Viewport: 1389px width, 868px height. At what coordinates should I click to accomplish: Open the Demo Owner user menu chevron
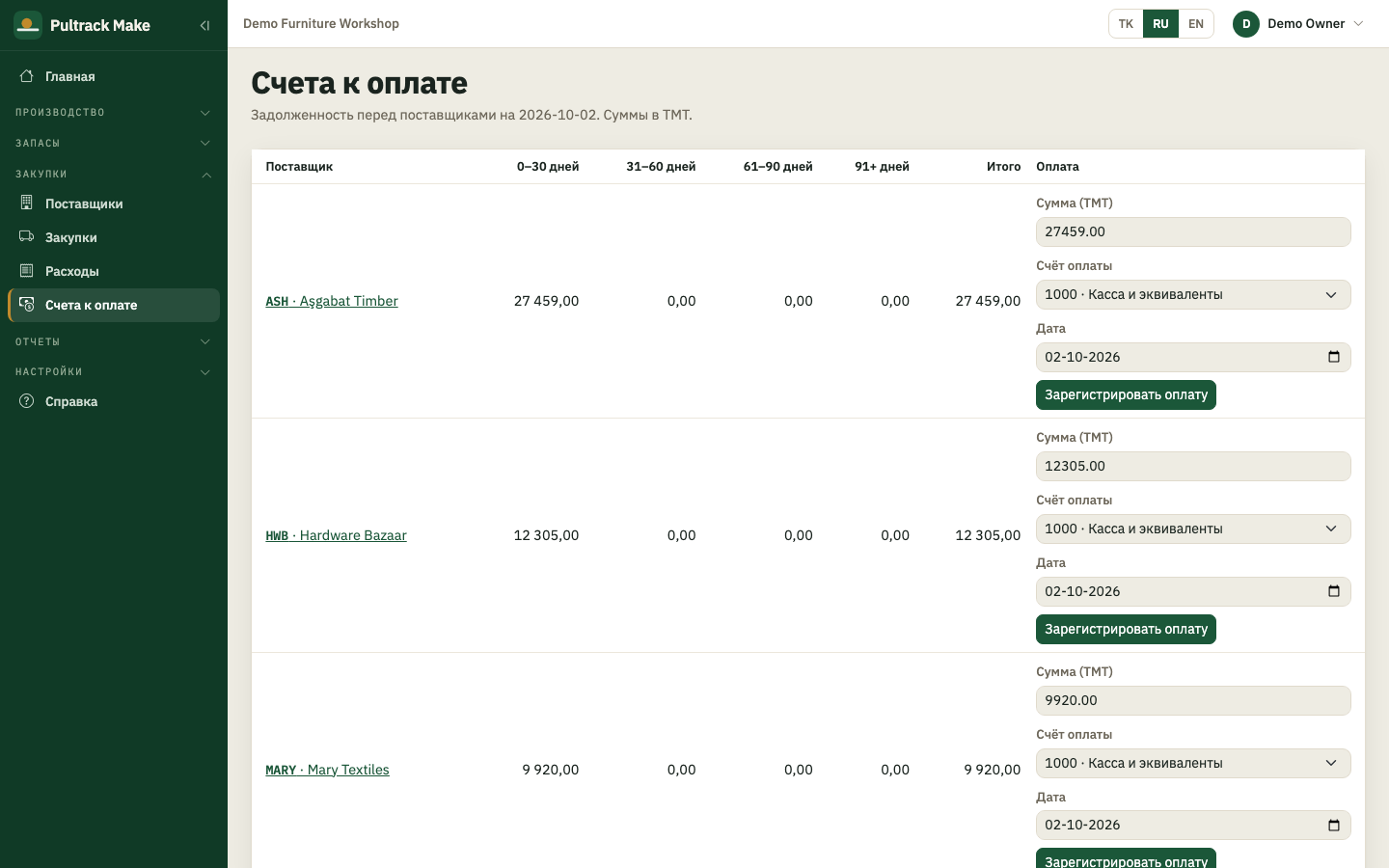point(1359,24)
